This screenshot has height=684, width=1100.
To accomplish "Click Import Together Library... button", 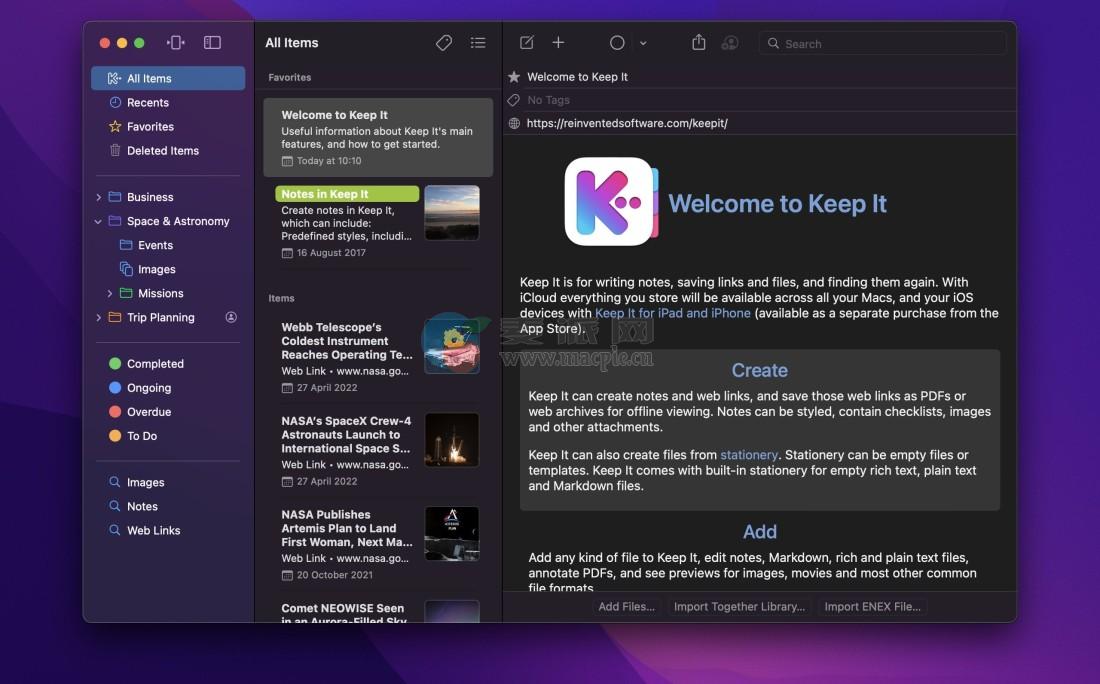I will pos(739,607).
